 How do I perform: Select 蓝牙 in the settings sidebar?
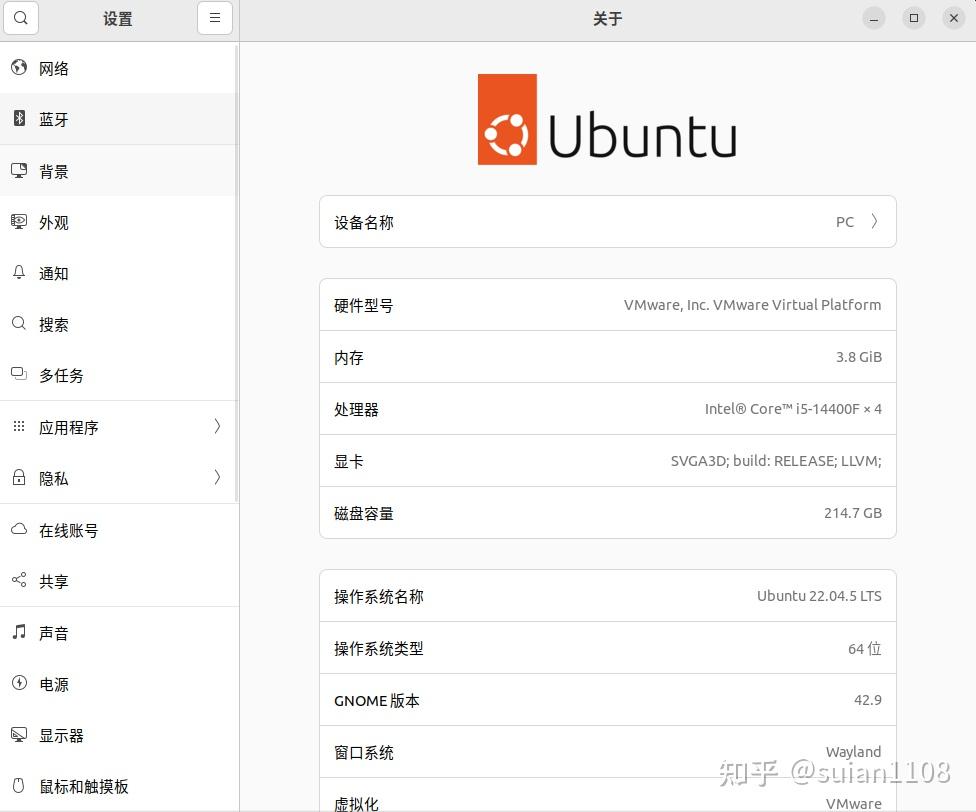tap(118, 119)
